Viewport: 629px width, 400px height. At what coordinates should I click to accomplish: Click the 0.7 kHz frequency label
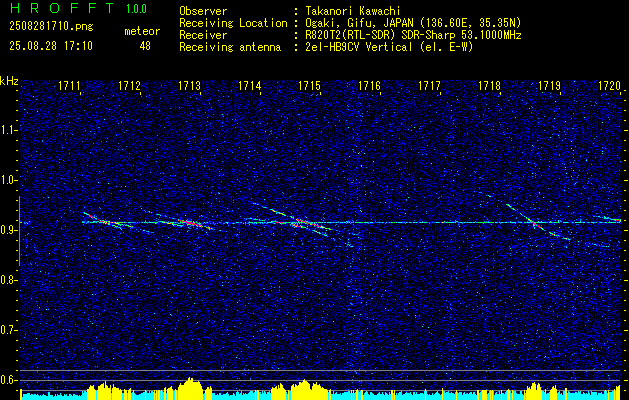[7, 330]
